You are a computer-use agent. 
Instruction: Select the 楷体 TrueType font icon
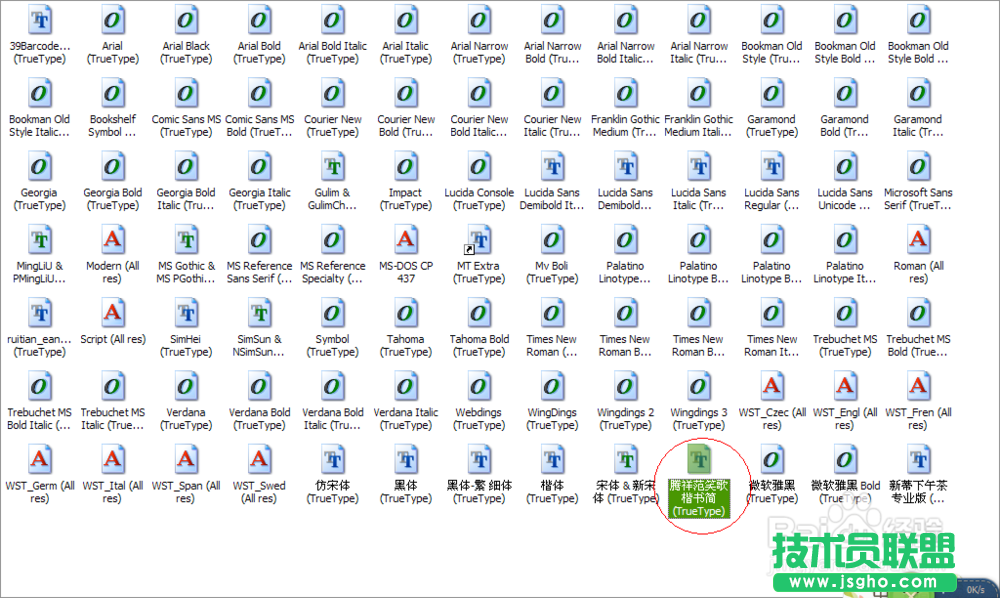coord(552,460)
